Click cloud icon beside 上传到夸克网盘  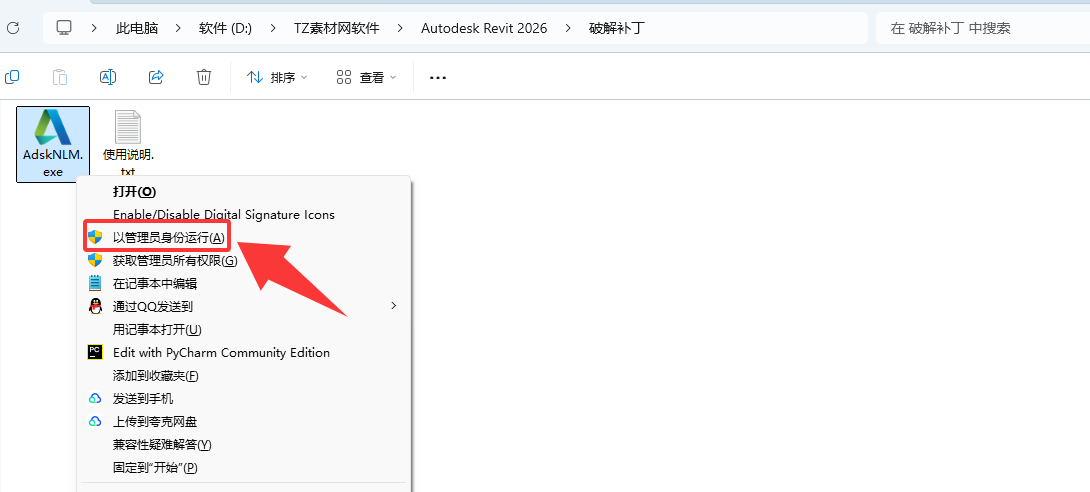[95, 422]
